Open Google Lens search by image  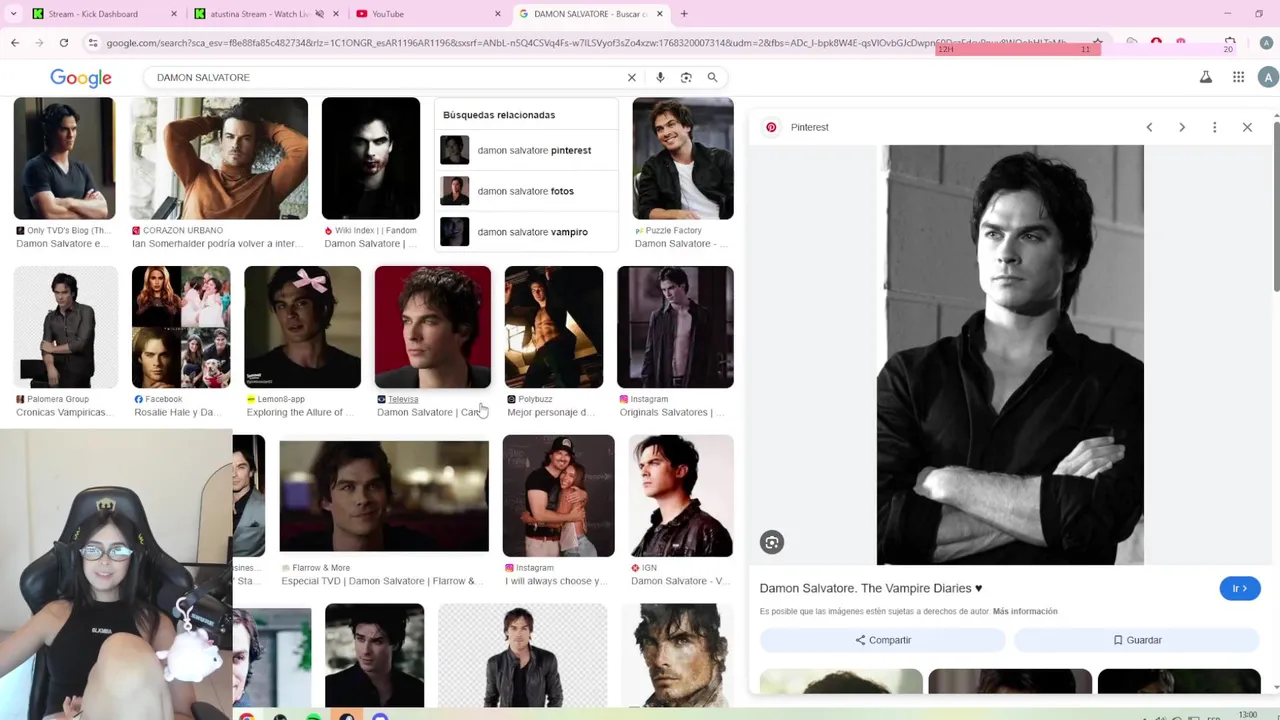pos(686,77)
